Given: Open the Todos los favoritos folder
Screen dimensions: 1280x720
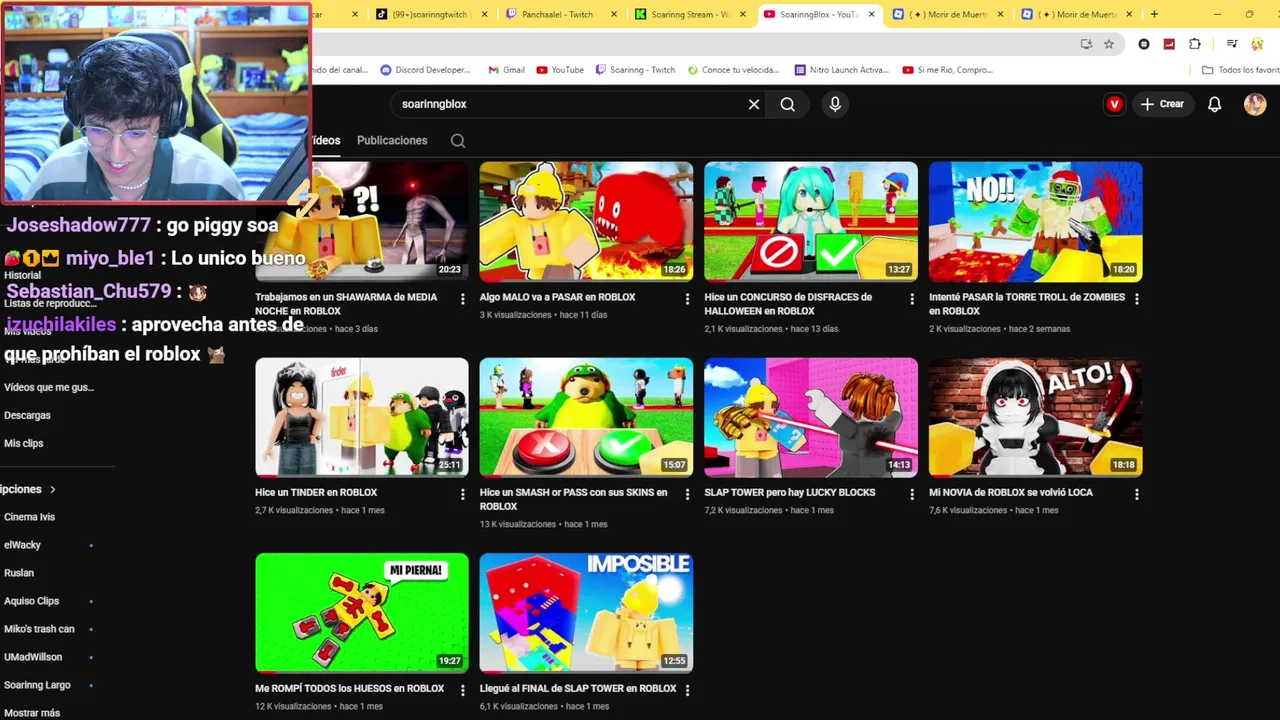Looking at the screenshot, I should pyautogui.click(x=1240, y=70).
